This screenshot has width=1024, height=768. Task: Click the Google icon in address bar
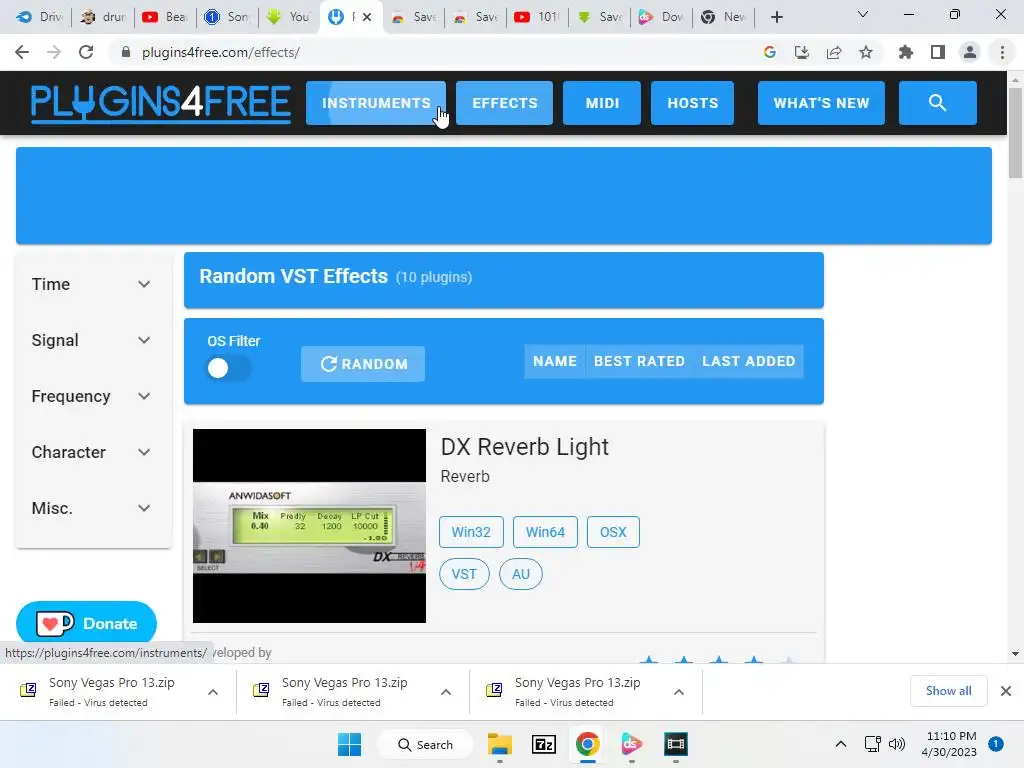770,52
